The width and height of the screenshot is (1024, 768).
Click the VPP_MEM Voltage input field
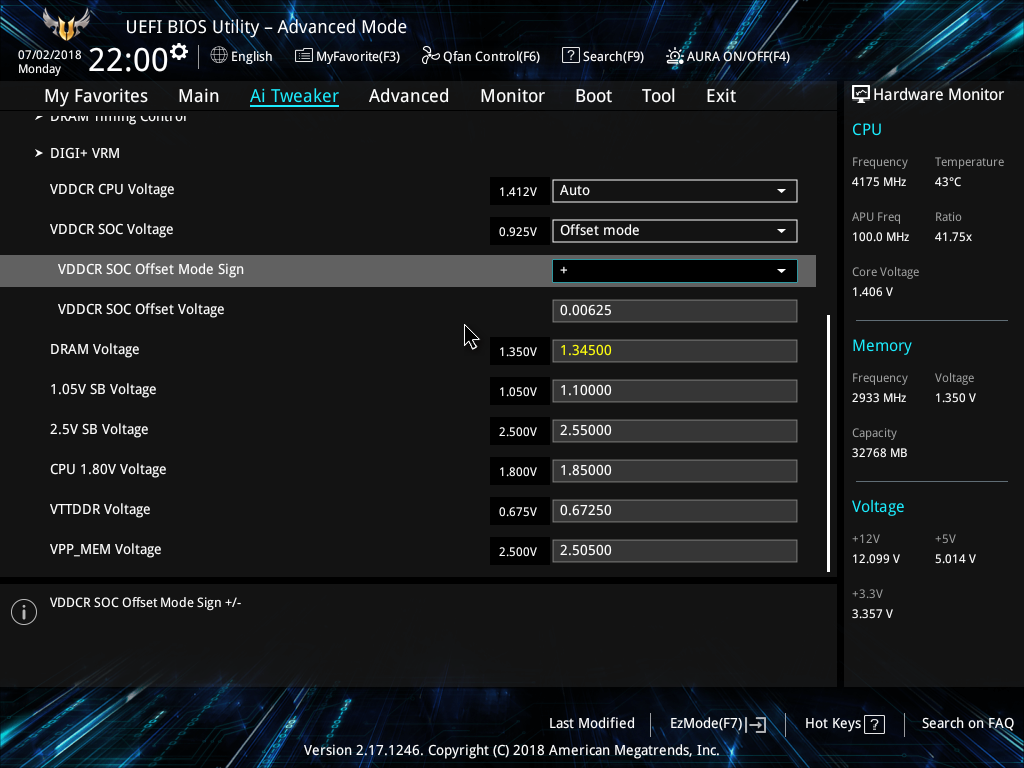pos(675,551)
